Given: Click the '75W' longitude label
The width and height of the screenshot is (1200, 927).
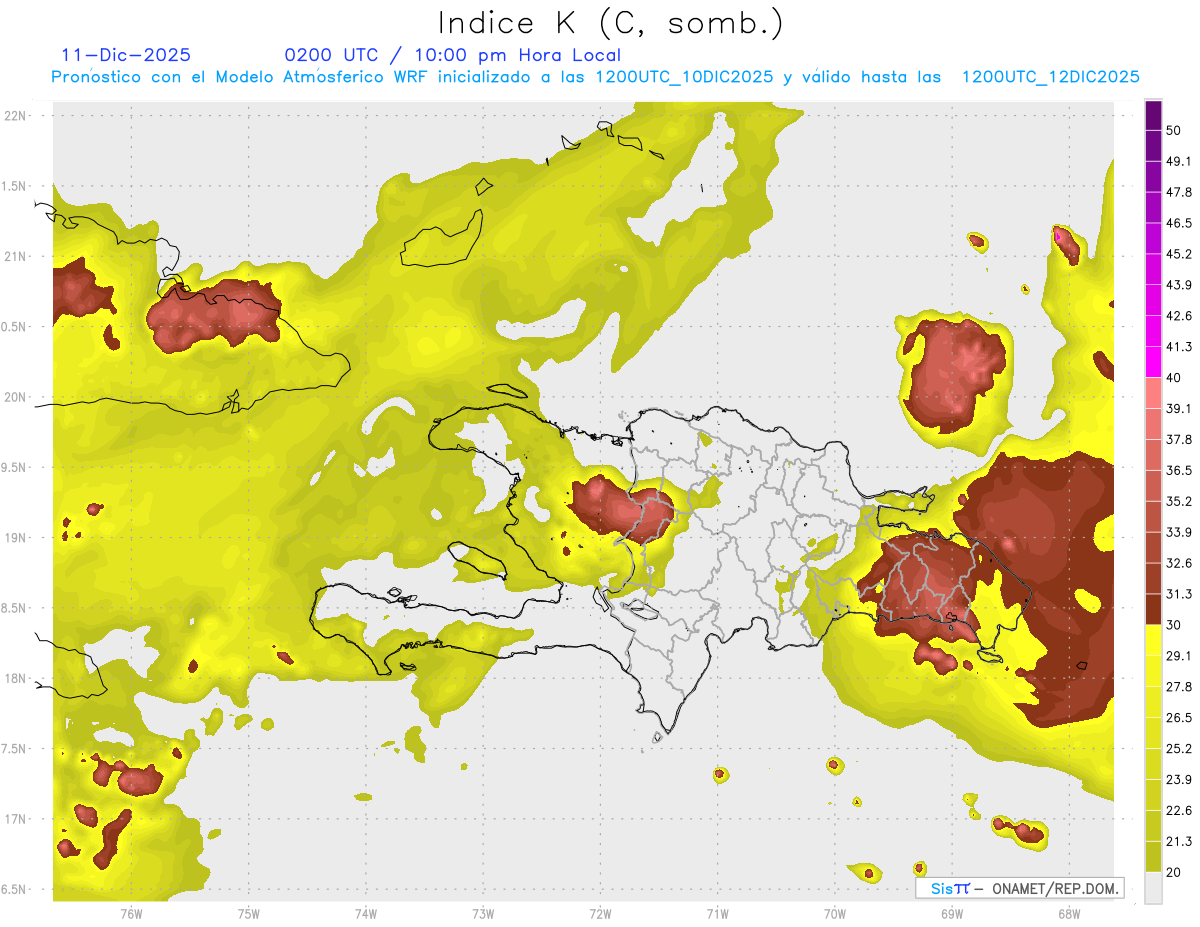Looking at the screenshot, I should coord(248,913).
